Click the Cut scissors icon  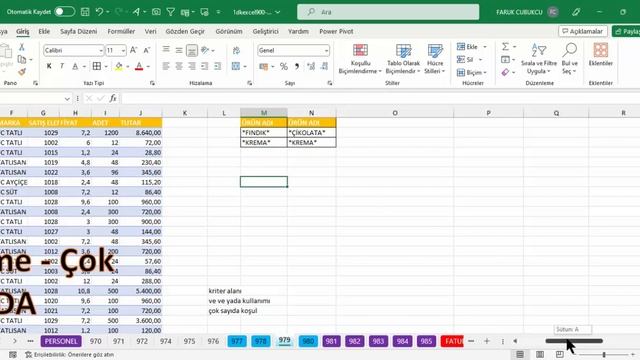tap(22, 47)
